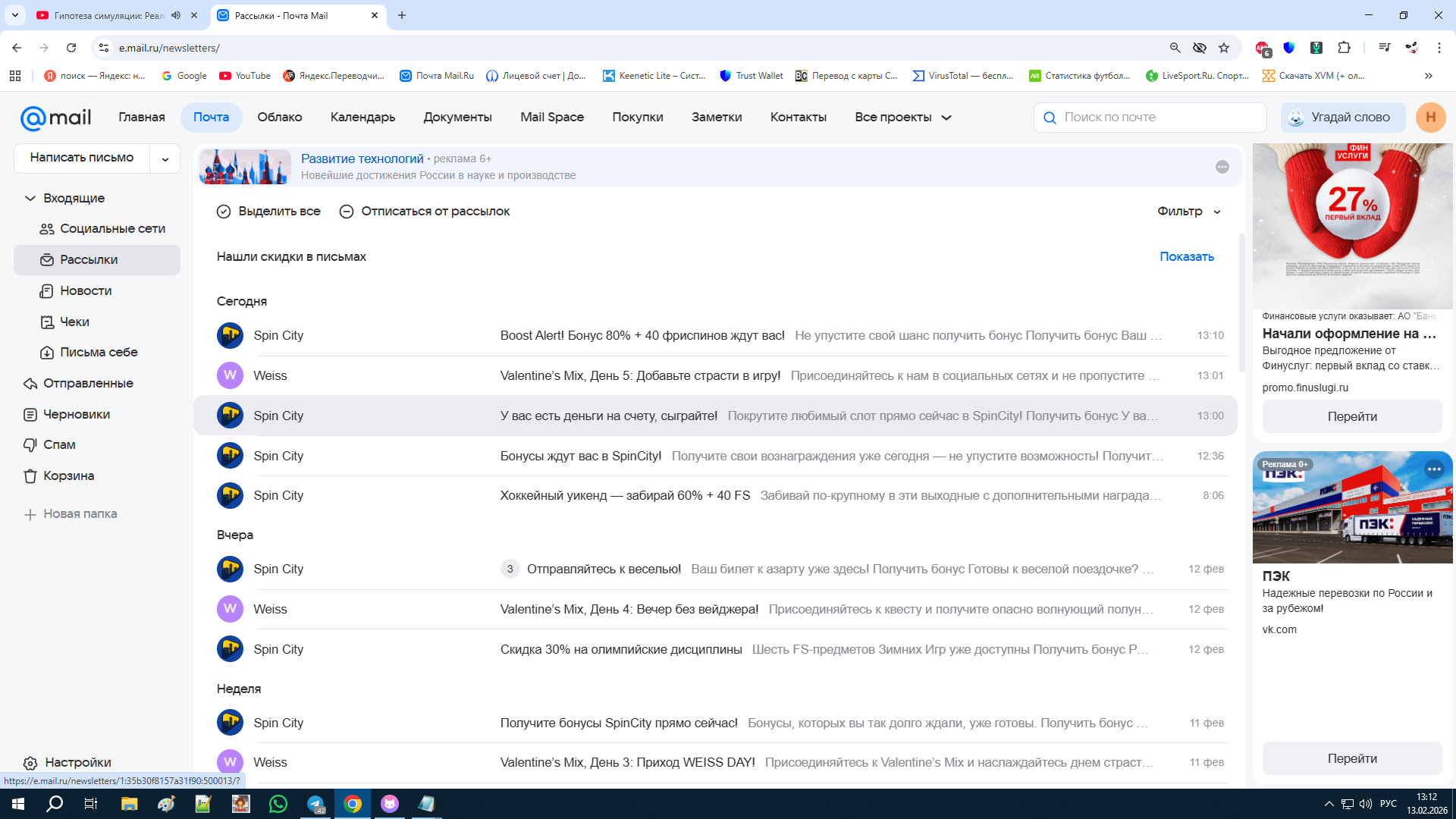Open the Календарь menu item
The width and height of the screenshot is (1456, 819).
362,118
